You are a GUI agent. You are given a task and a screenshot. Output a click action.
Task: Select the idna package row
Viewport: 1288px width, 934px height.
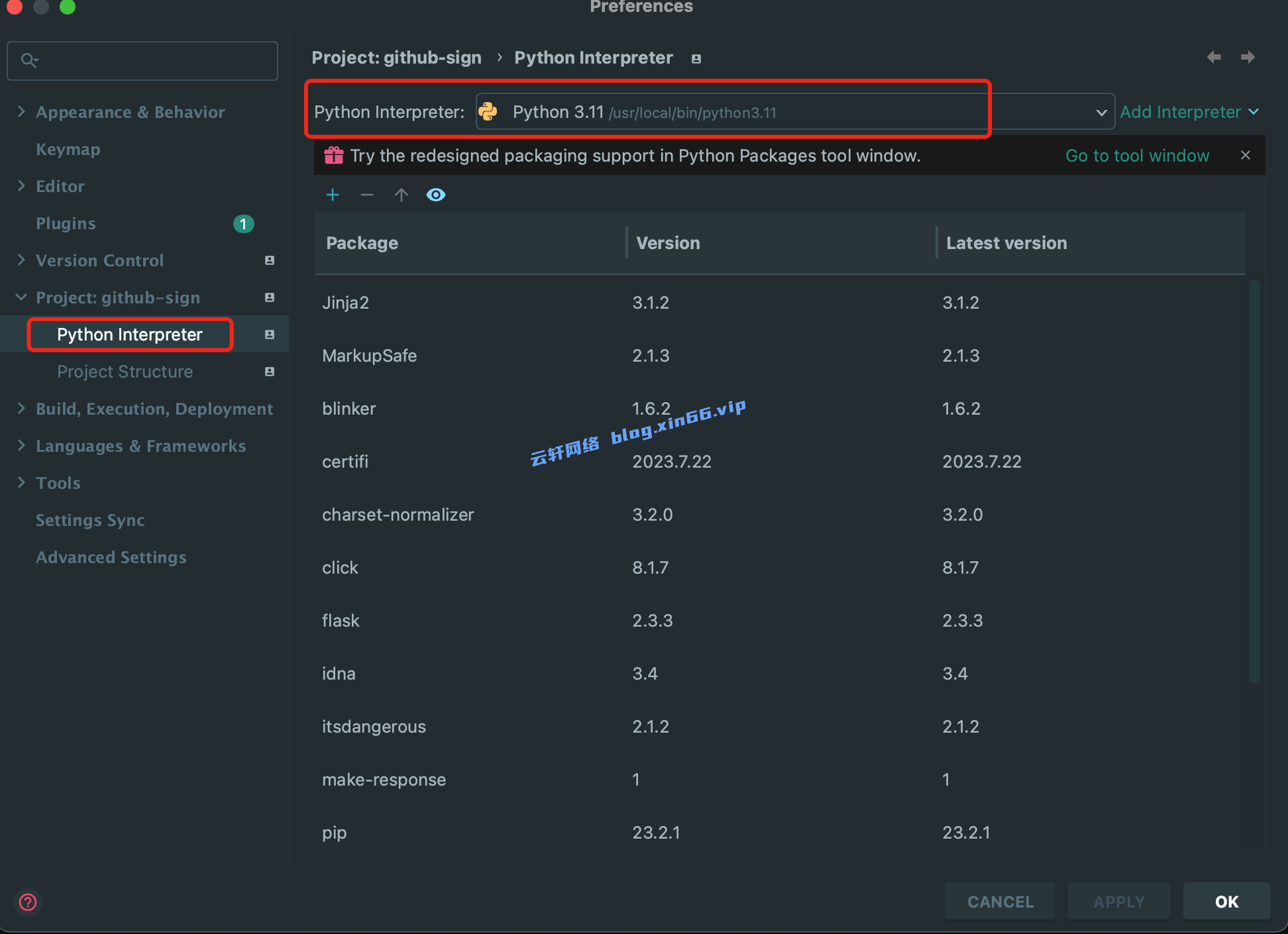click(780, 674)
